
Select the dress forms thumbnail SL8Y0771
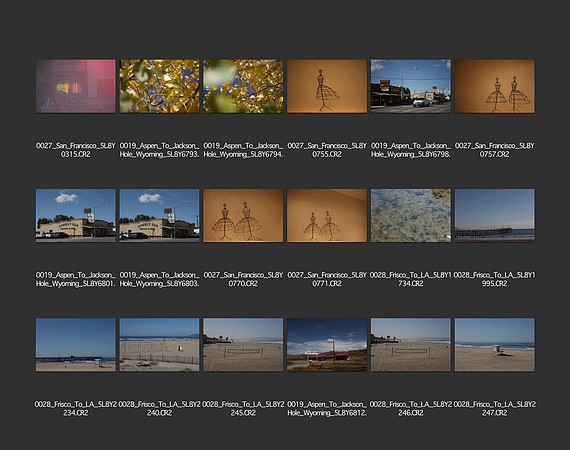coord(327,216)
